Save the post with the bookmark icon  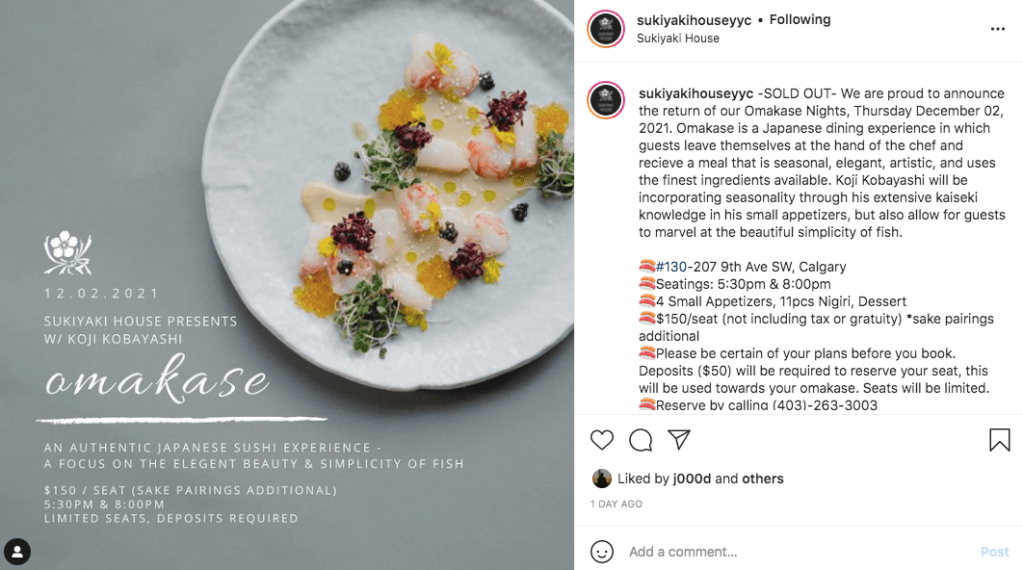coord(999,440)
